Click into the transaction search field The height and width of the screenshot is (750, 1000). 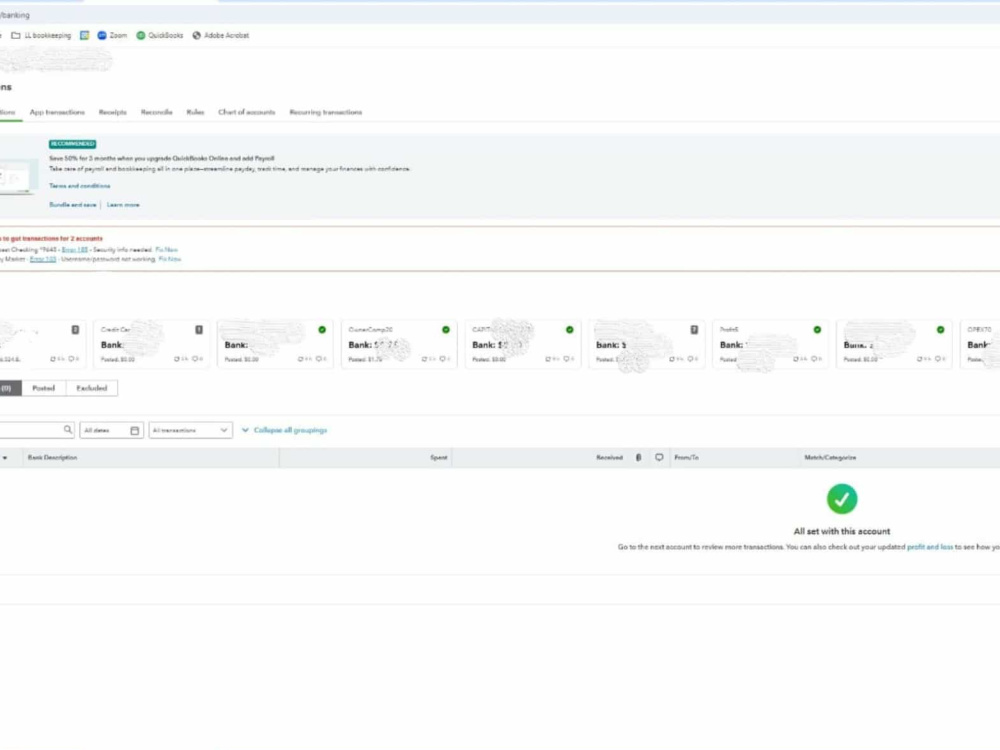point(36,430)
